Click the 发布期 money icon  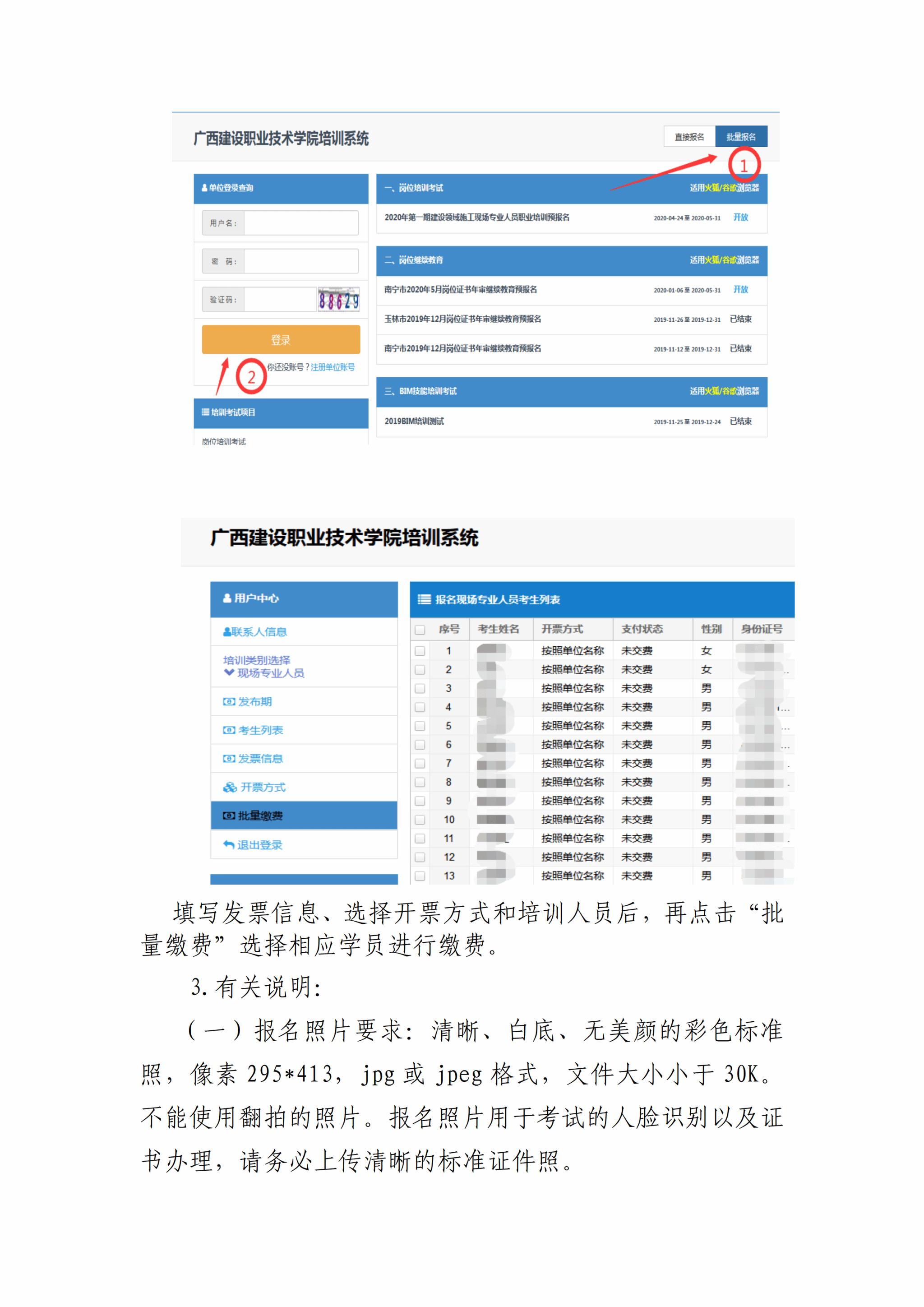pyautogui.click(x=229, y=701)
